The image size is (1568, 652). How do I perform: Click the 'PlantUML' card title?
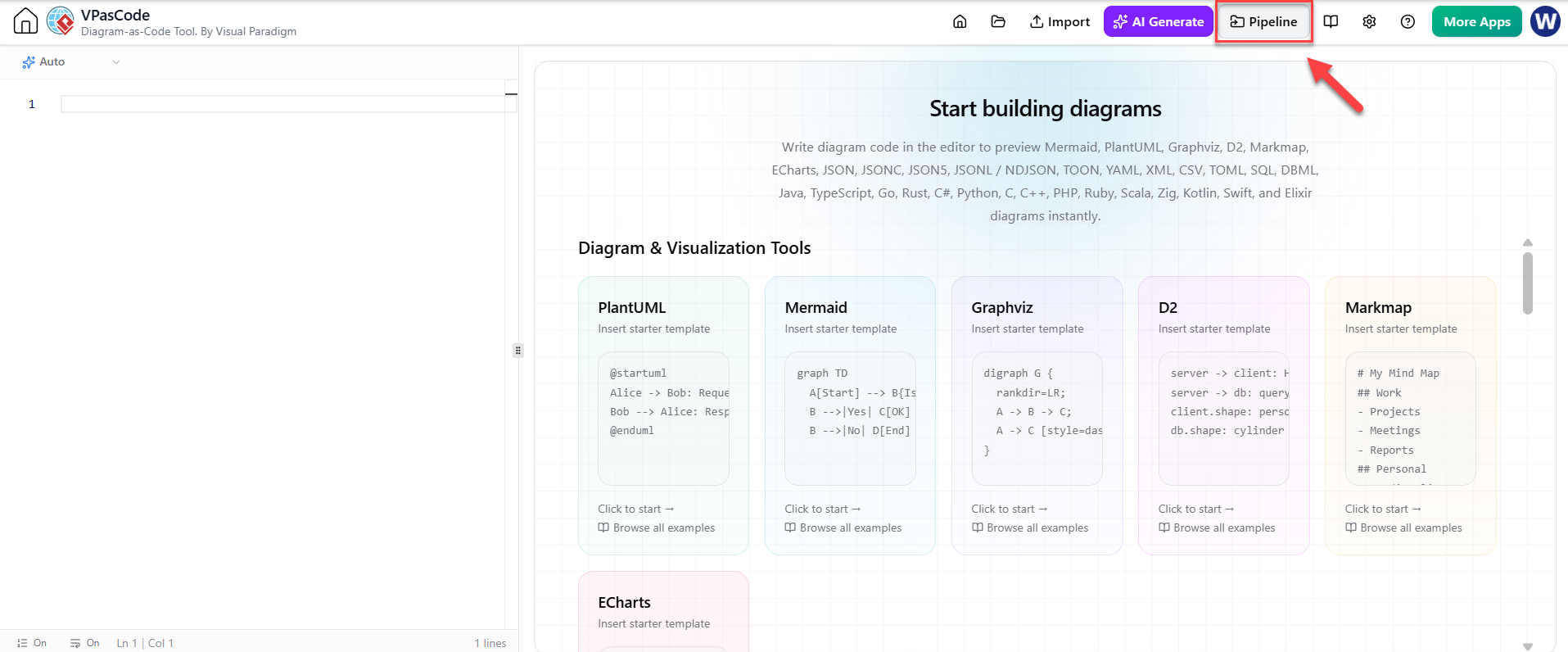pyautogui.click(x=632, y=308)
